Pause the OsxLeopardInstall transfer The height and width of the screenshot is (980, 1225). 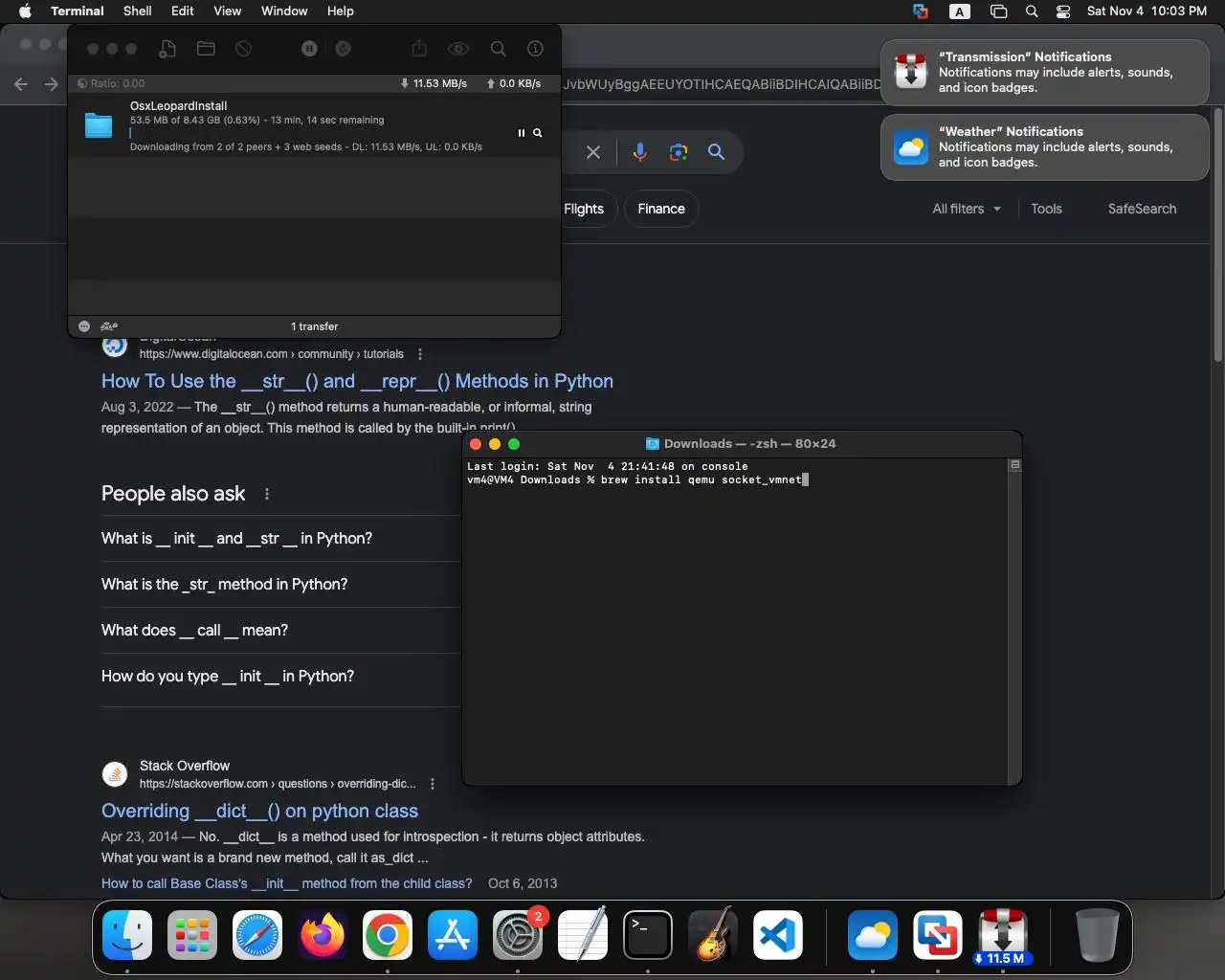[522, 133]
